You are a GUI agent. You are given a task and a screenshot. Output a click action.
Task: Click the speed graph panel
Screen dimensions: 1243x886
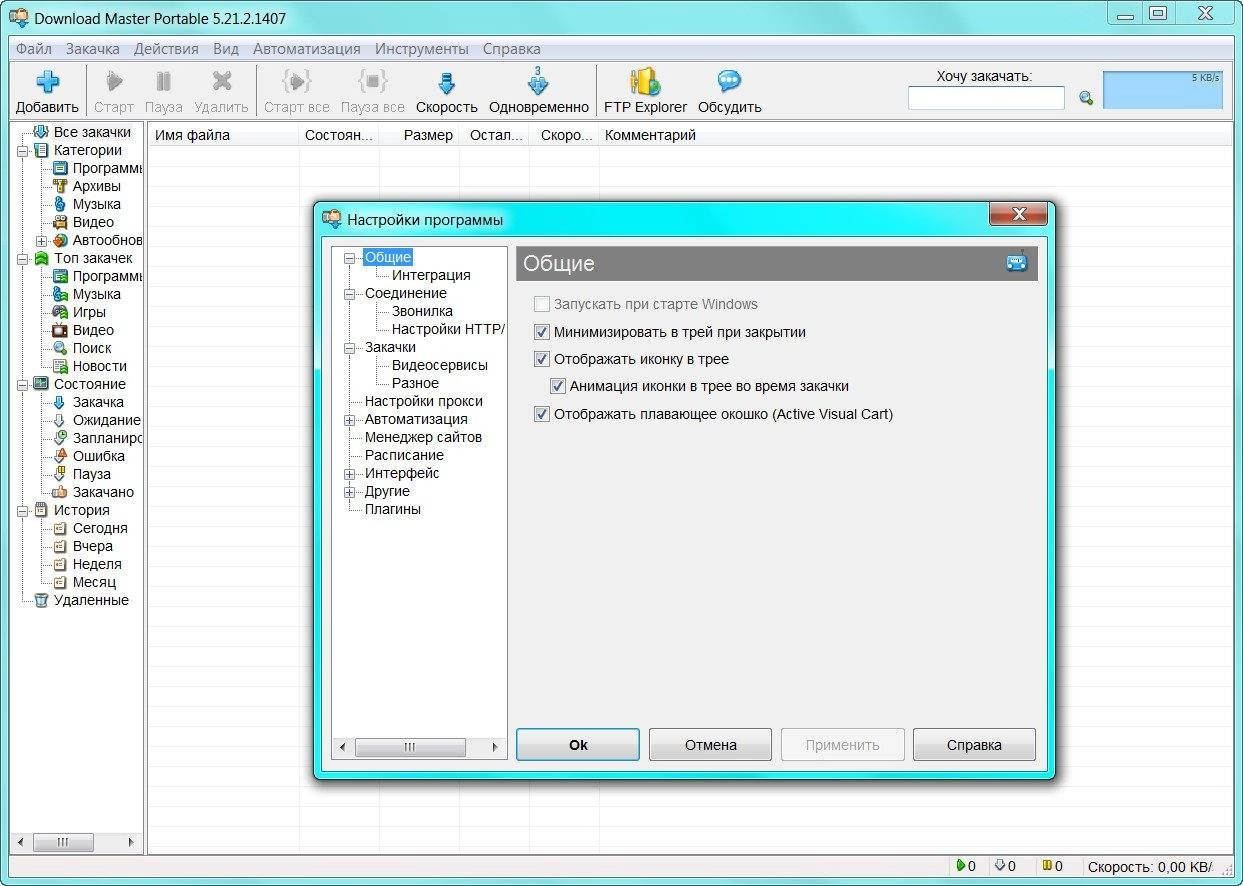pyautogui.click(x=1164, y=89)
